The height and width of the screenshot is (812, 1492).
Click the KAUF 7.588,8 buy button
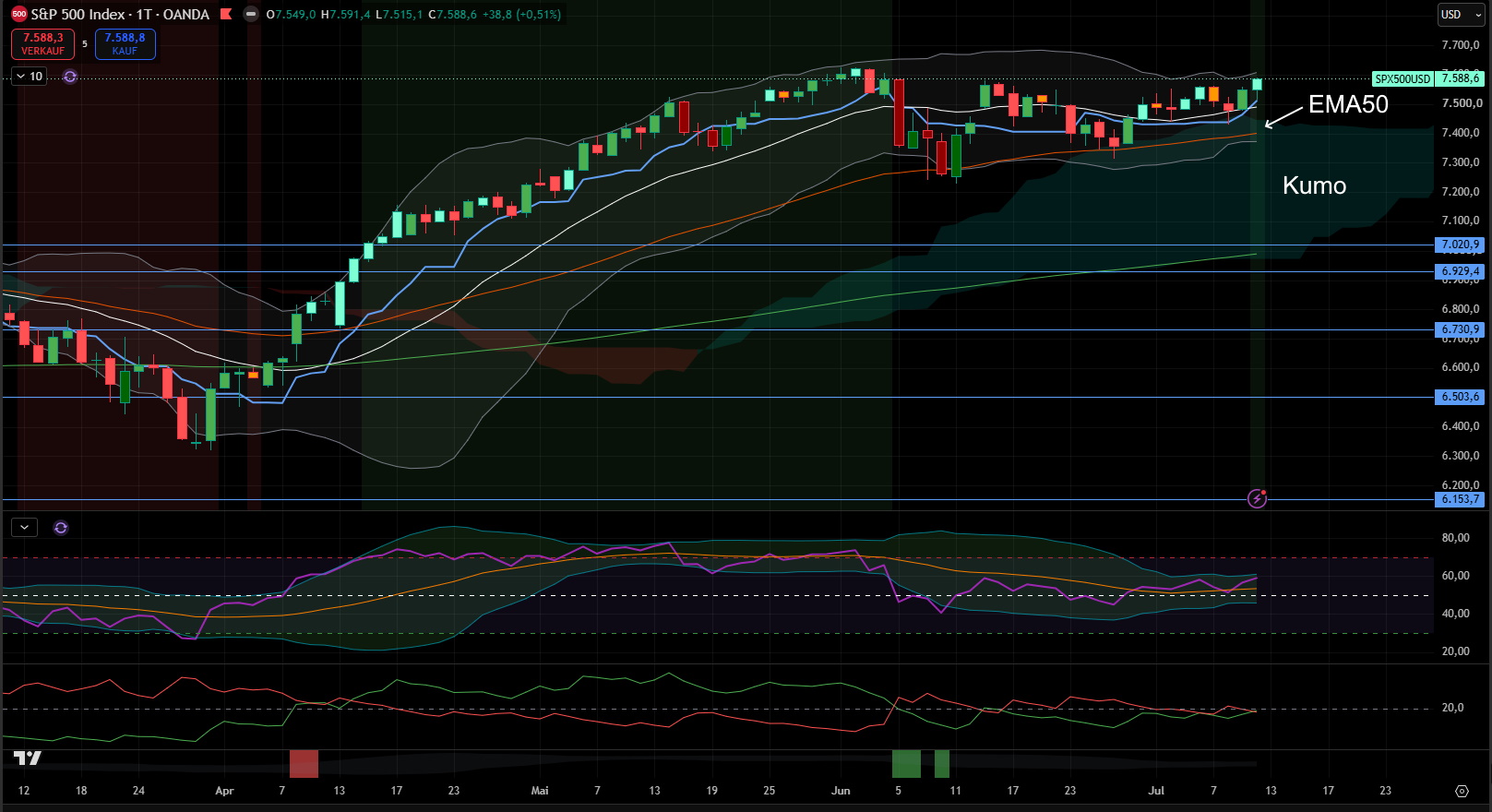coord(125,44)
